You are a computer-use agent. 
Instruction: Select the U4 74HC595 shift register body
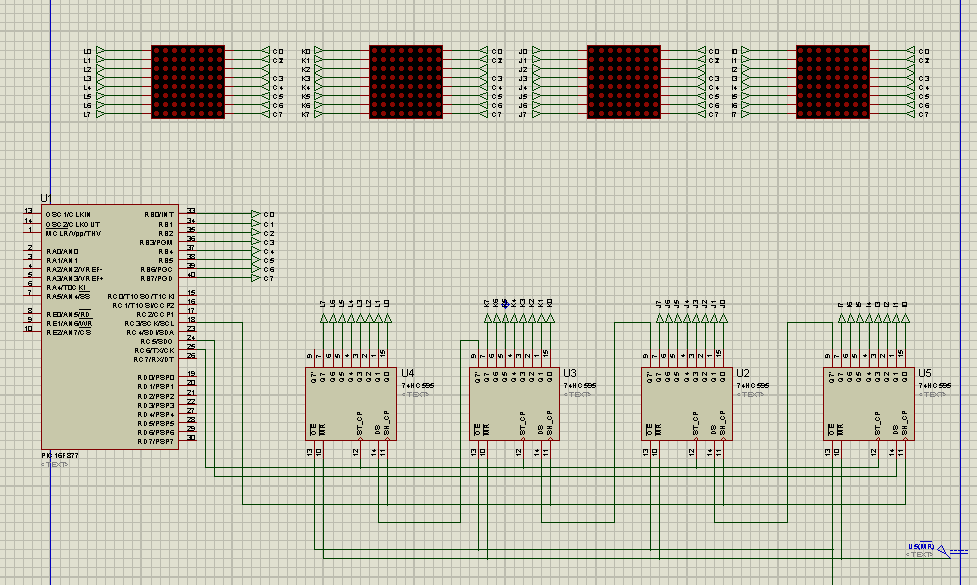[351, 404]
